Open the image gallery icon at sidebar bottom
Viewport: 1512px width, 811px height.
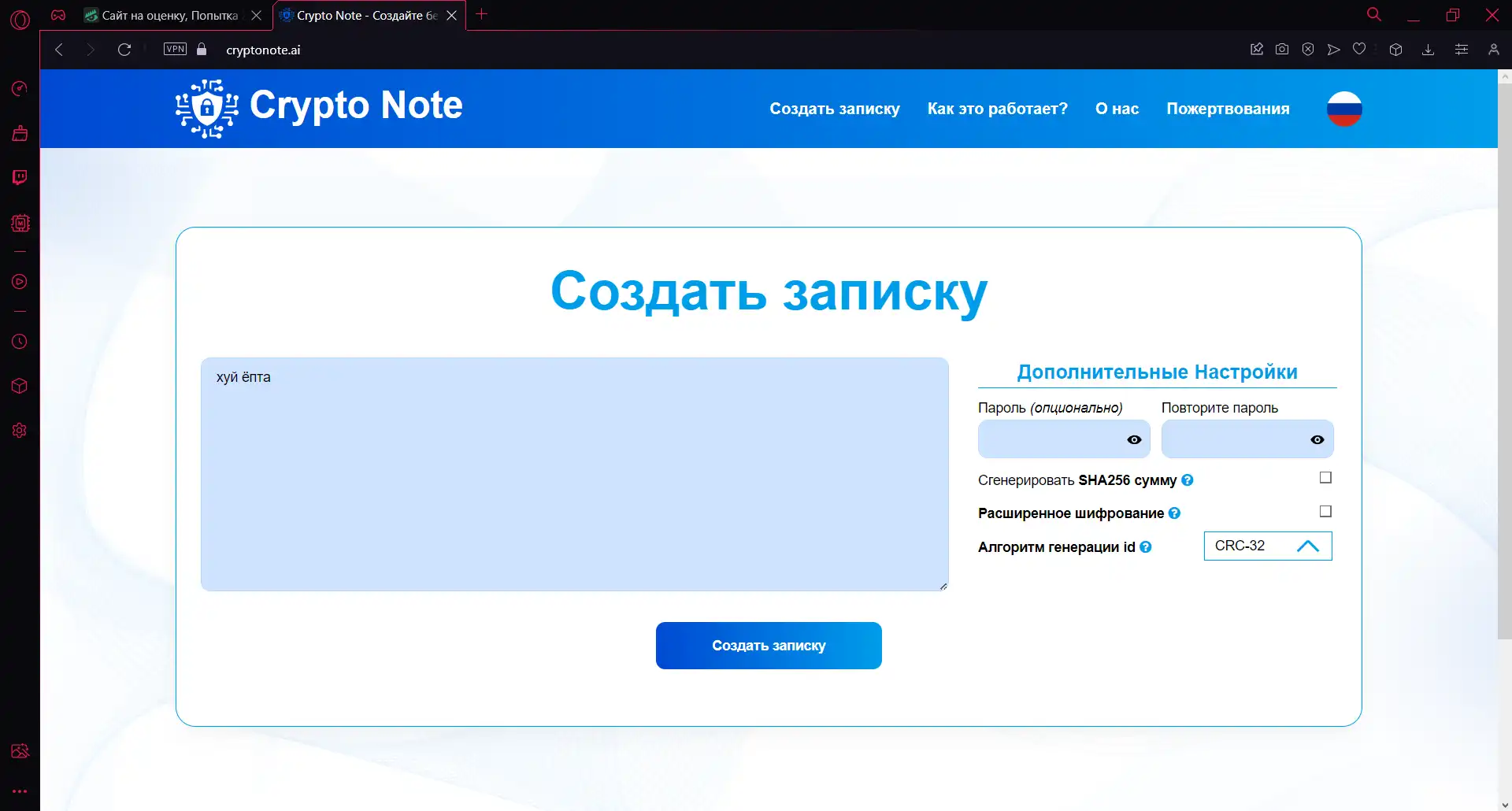pos(20,751)
